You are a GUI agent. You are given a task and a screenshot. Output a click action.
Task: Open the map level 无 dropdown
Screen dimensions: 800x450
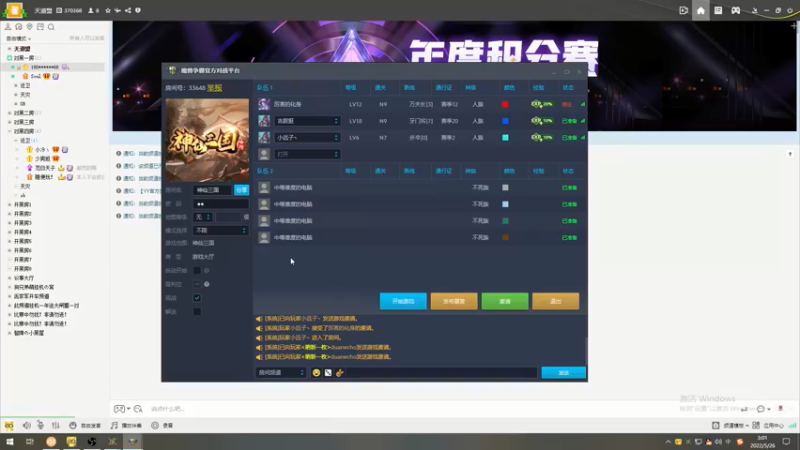(x=203, y=217)
